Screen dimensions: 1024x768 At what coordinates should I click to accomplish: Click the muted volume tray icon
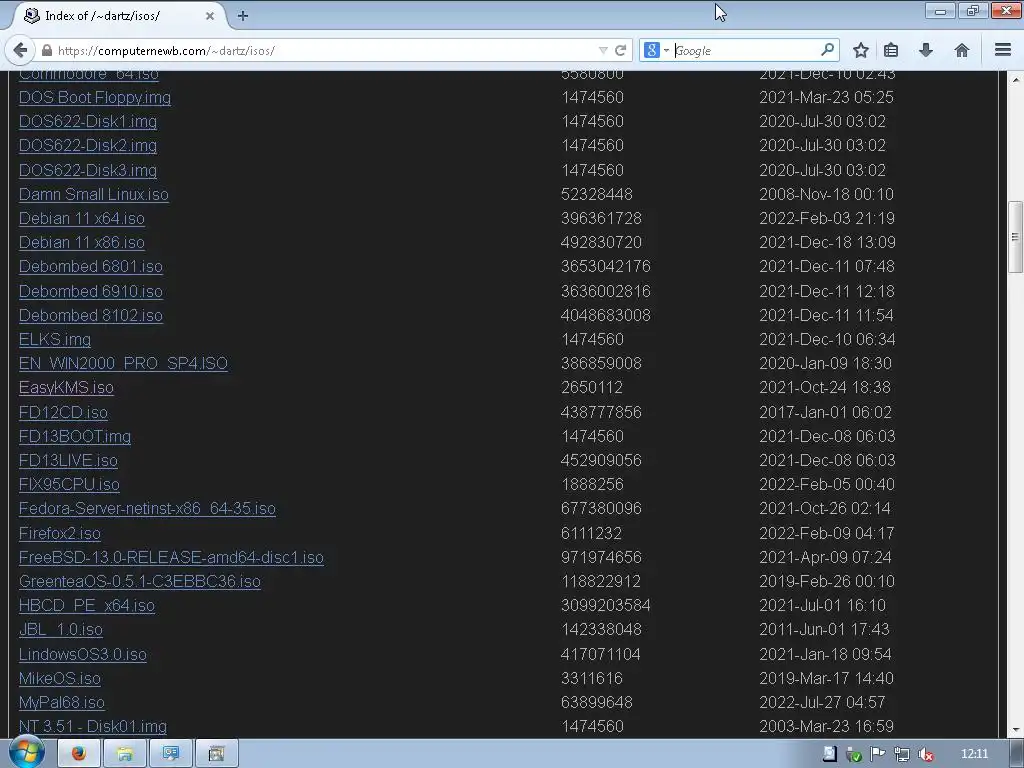click(x=925, y=754)
